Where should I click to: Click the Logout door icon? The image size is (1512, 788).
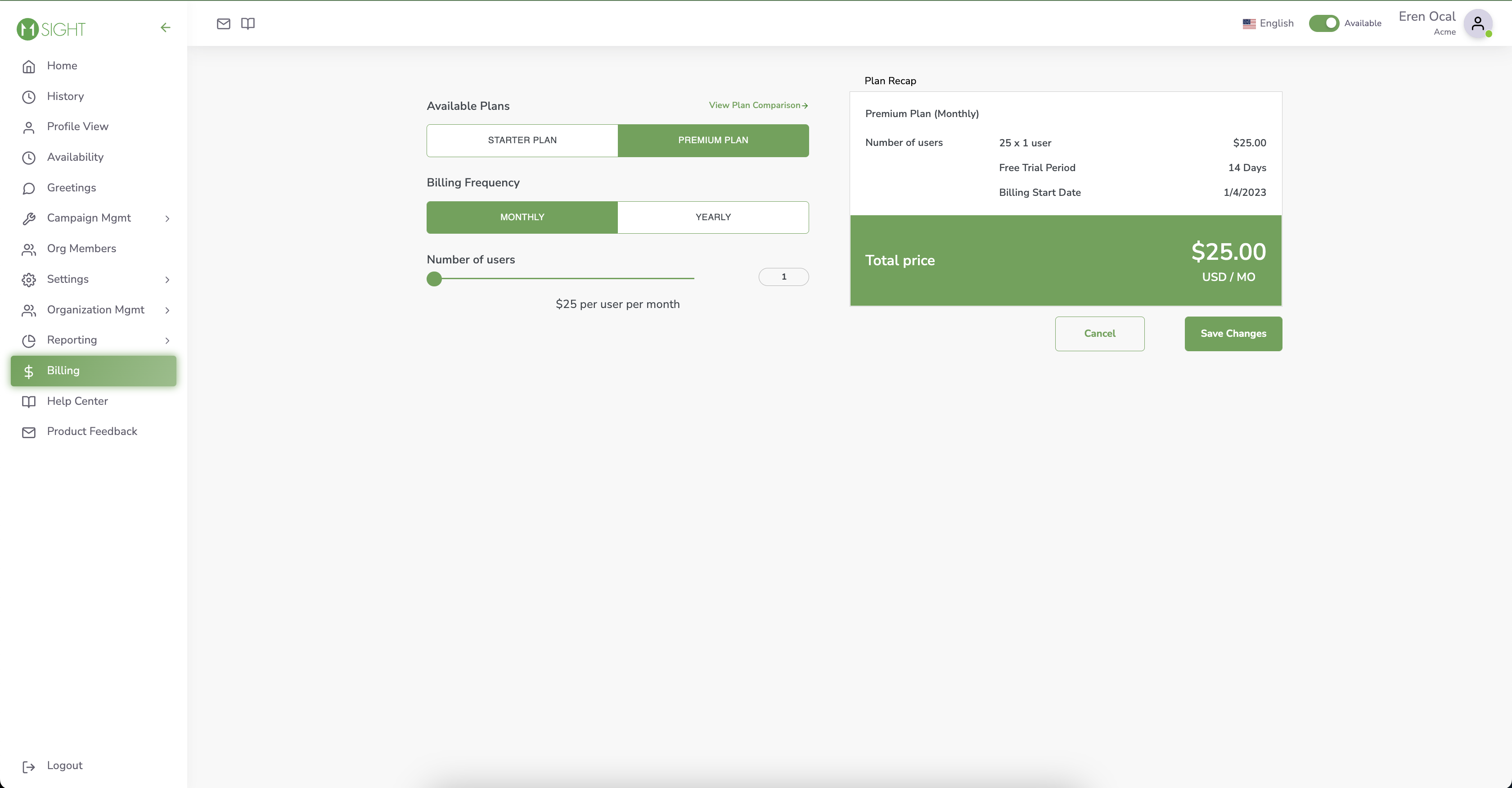click(29, 766)
